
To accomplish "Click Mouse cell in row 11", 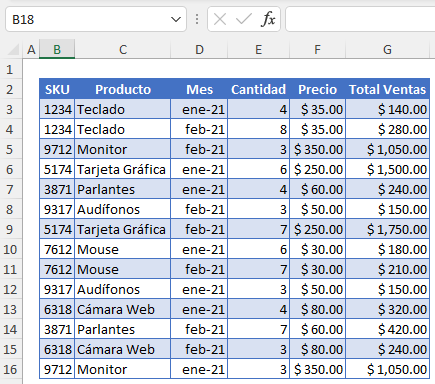I will tap(123, 269).
